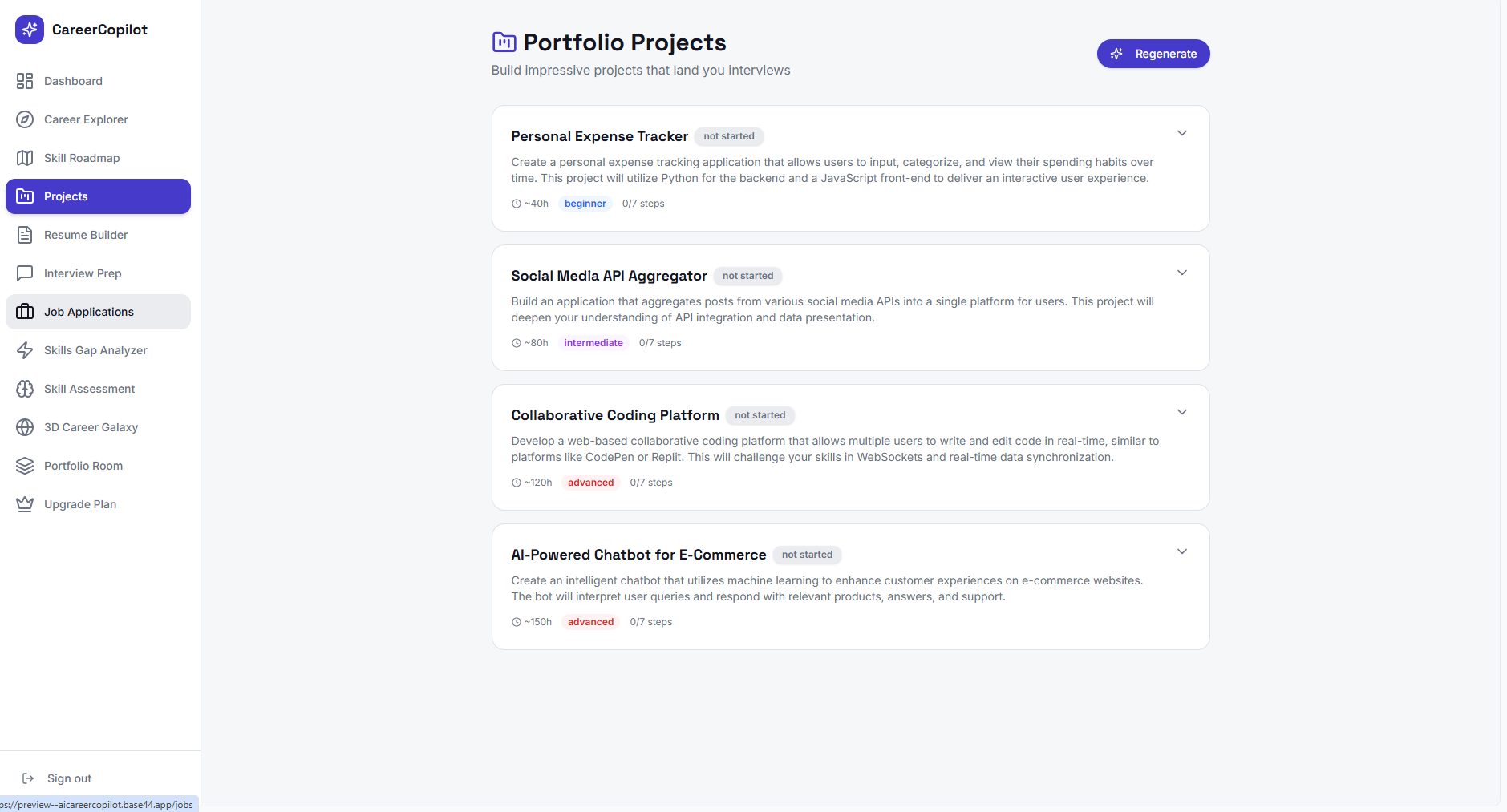Click the intermediate difficulty tag
Viewport: 1507px width, 812px height.
point(593,343)
